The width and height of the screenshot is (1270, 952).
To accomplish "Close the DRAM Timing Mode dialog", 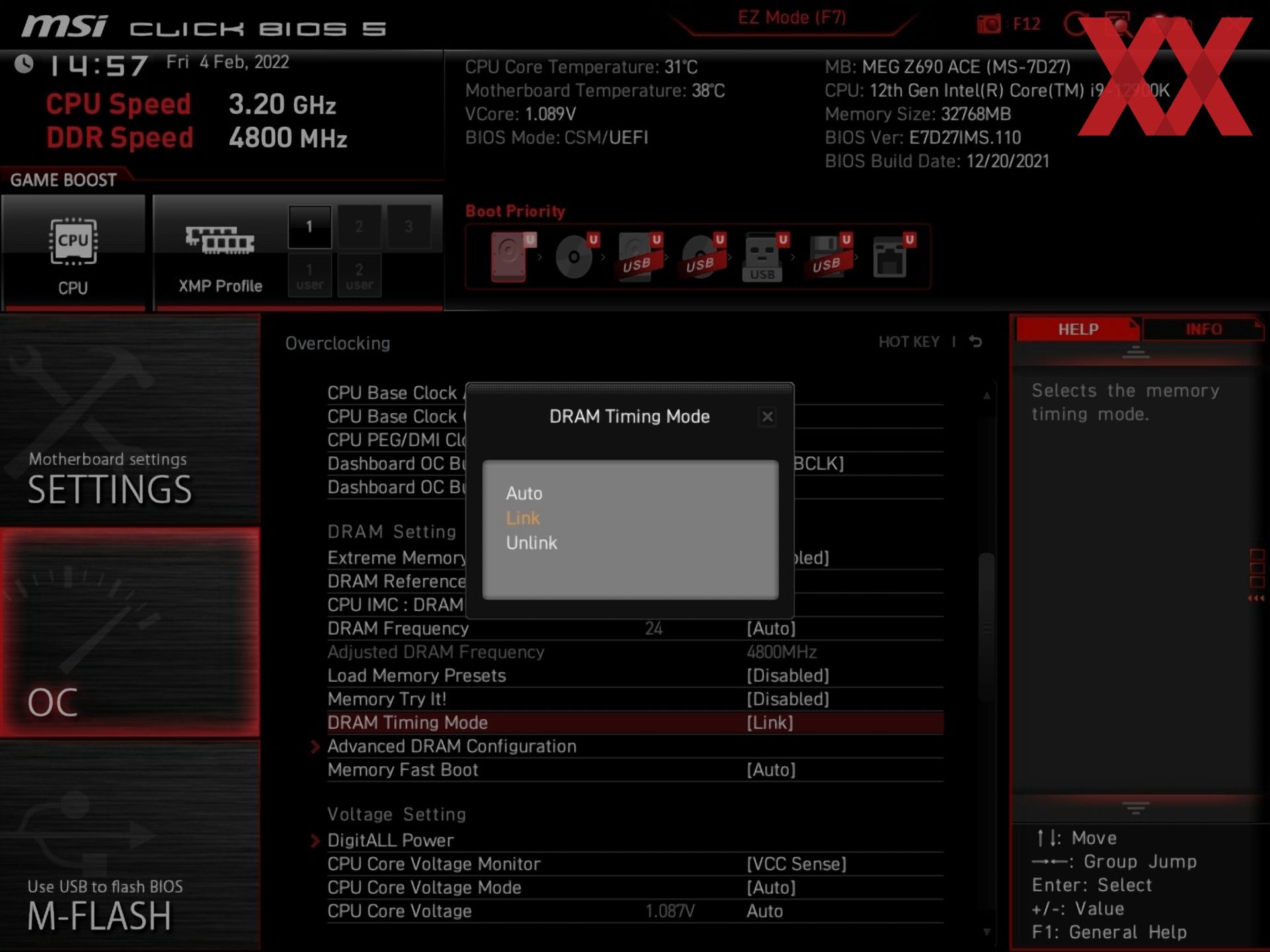I will [767, 416].
